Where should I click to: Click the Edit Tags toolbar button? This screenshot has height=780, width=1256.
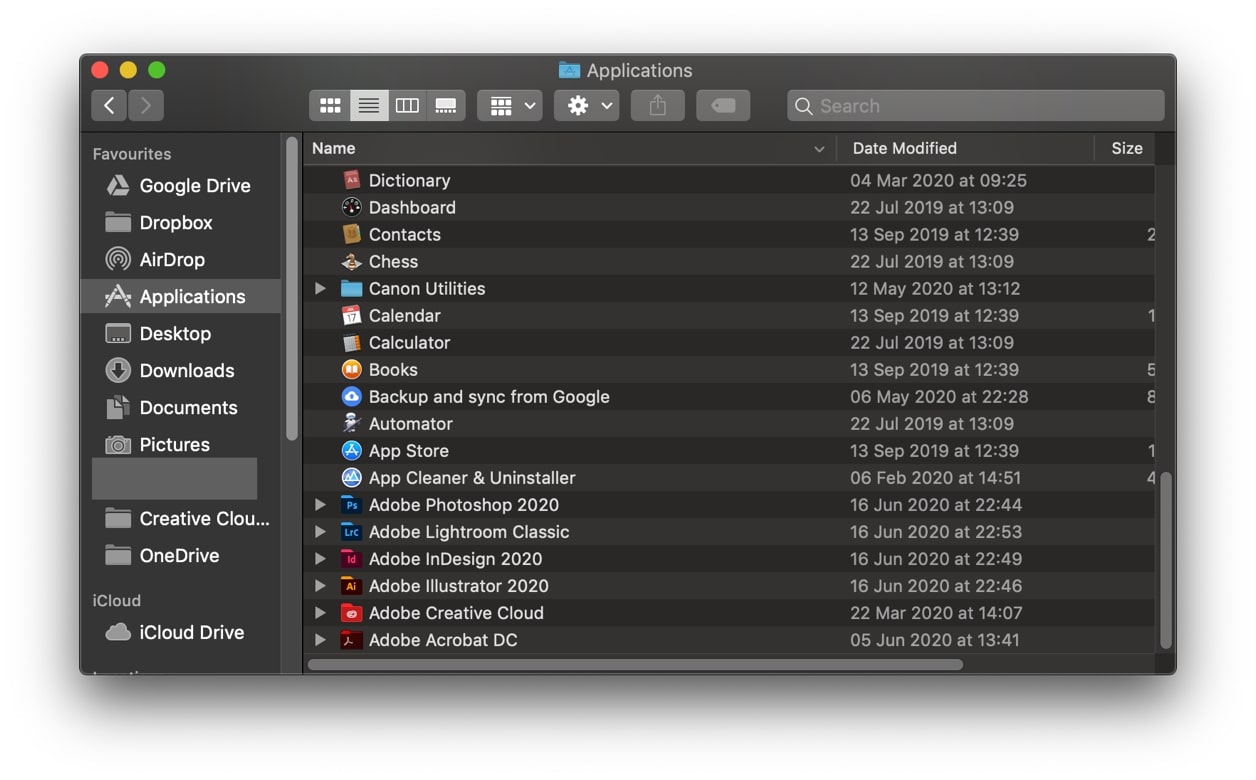pos(723,105)
